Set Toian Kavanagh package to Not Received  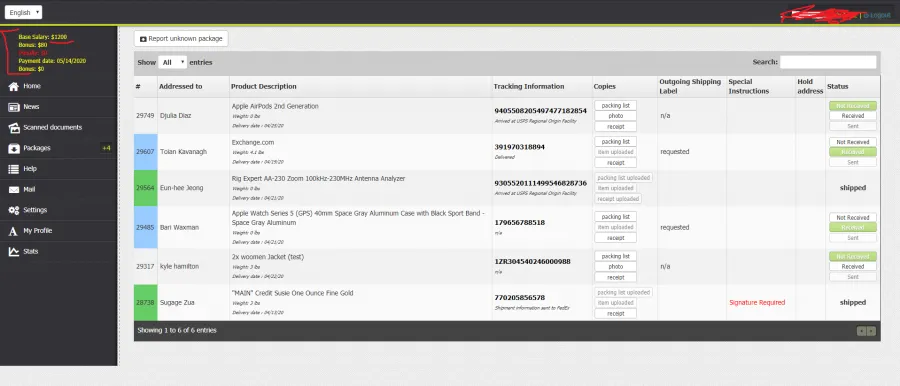[852, 142]
